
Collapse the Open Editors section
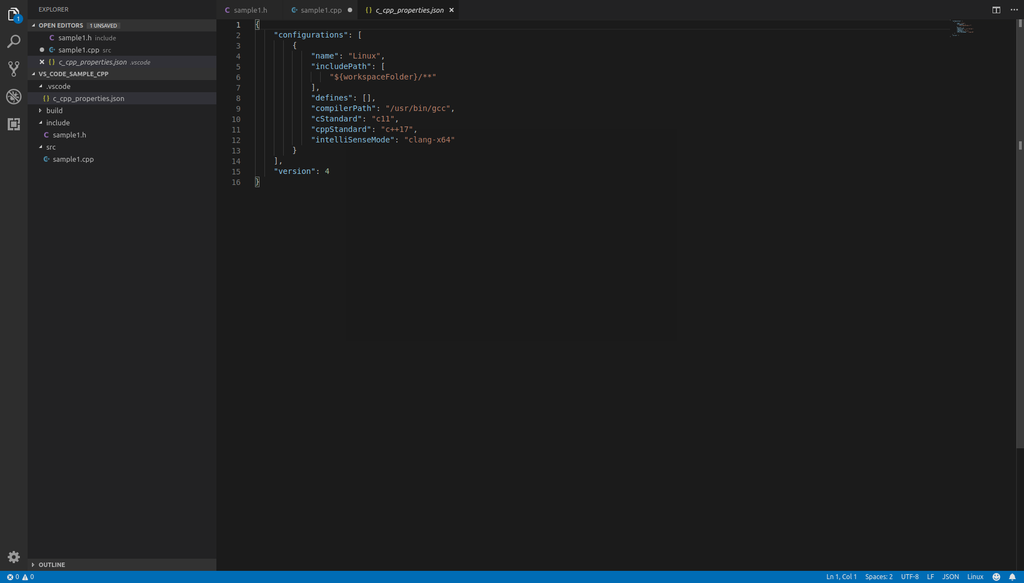[x=121, y=25]
